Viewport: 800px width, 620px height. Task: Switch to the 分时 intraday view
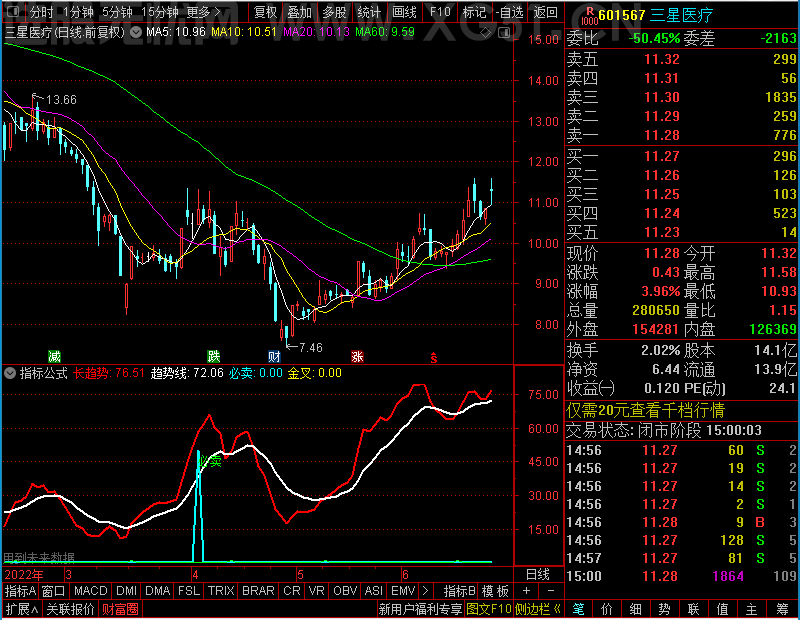coord(41,11)
